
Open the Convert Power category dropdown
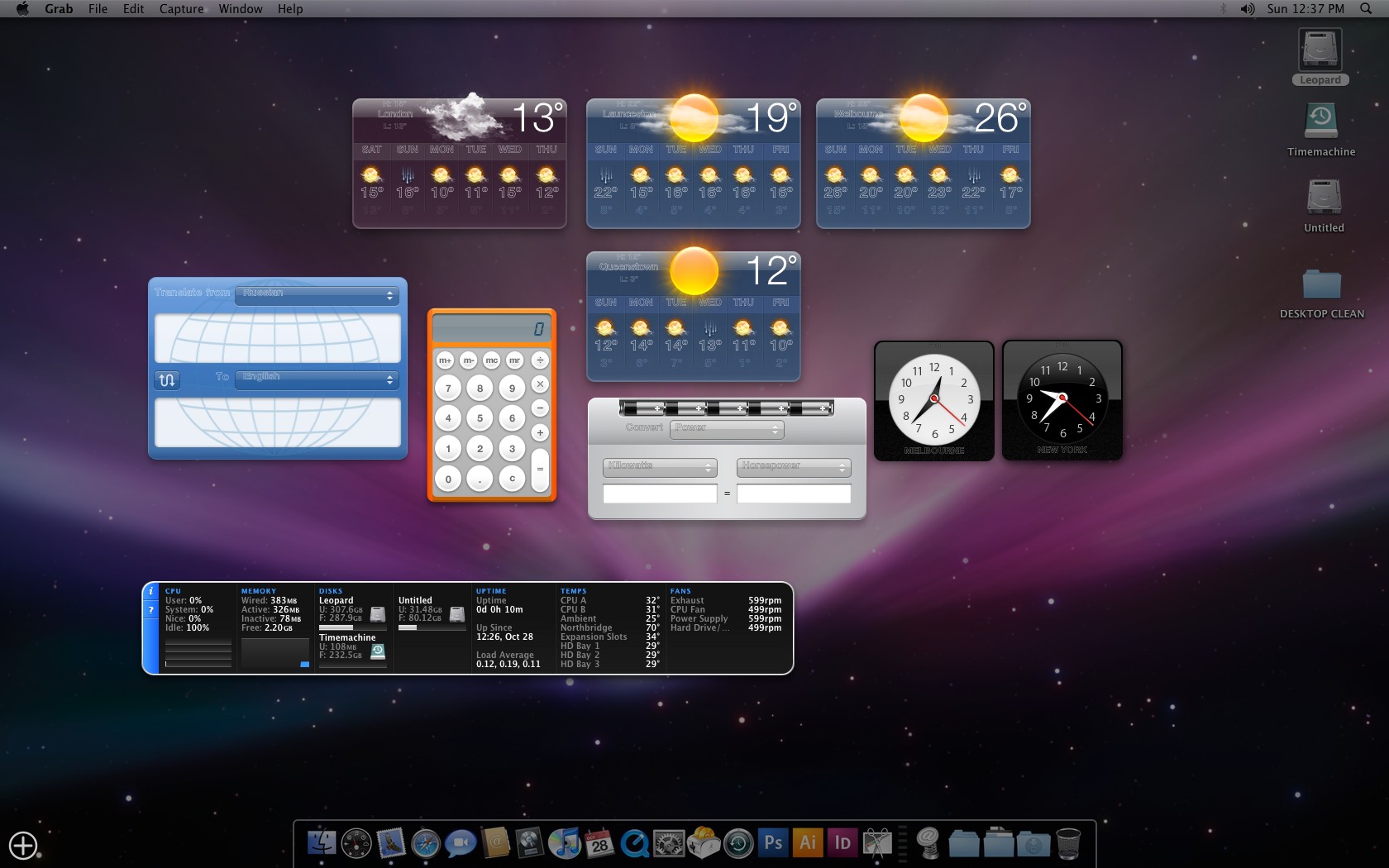click(x=726, y=429)
